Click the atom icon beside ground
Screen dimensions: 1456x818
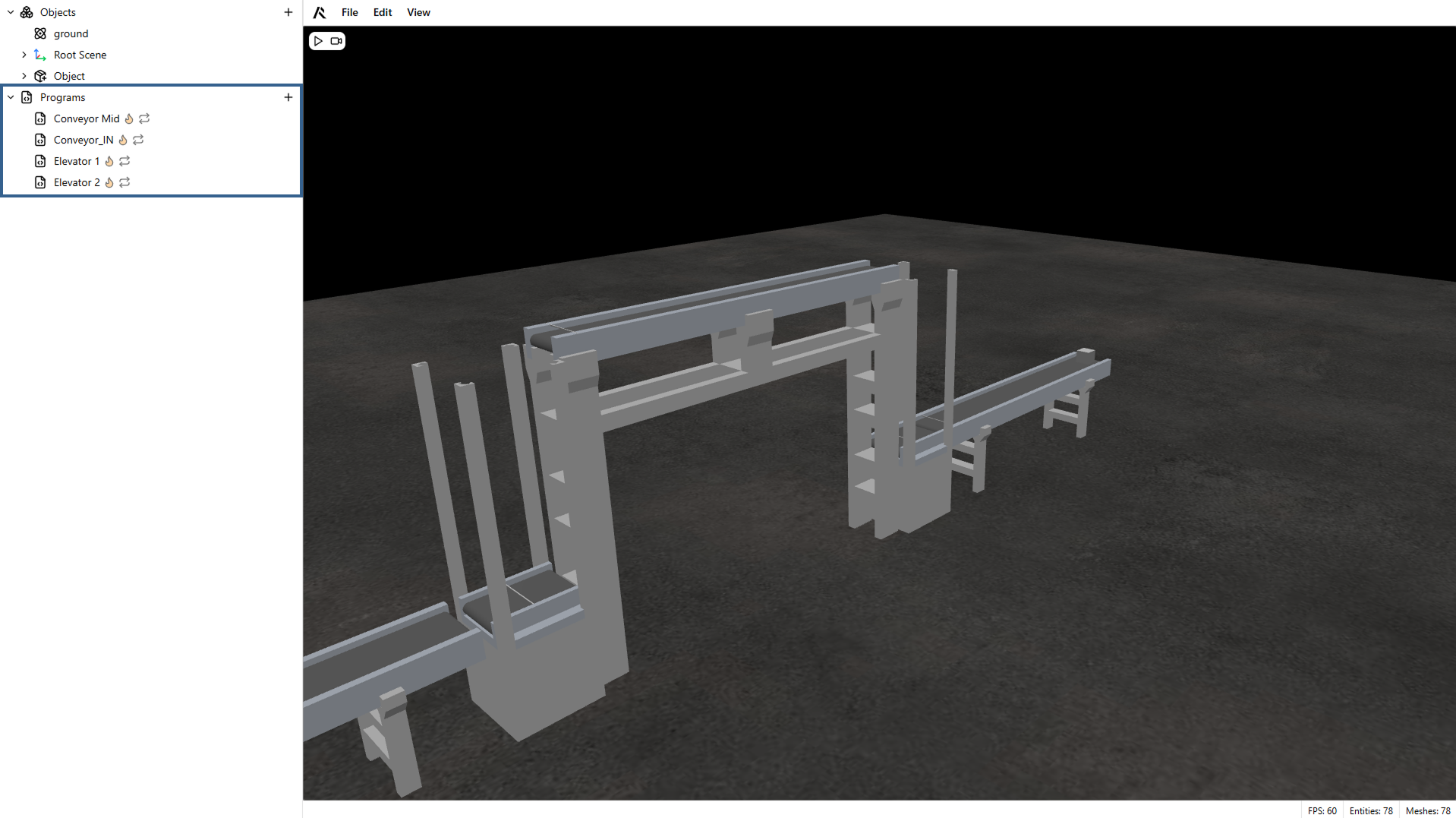point(40,33)
